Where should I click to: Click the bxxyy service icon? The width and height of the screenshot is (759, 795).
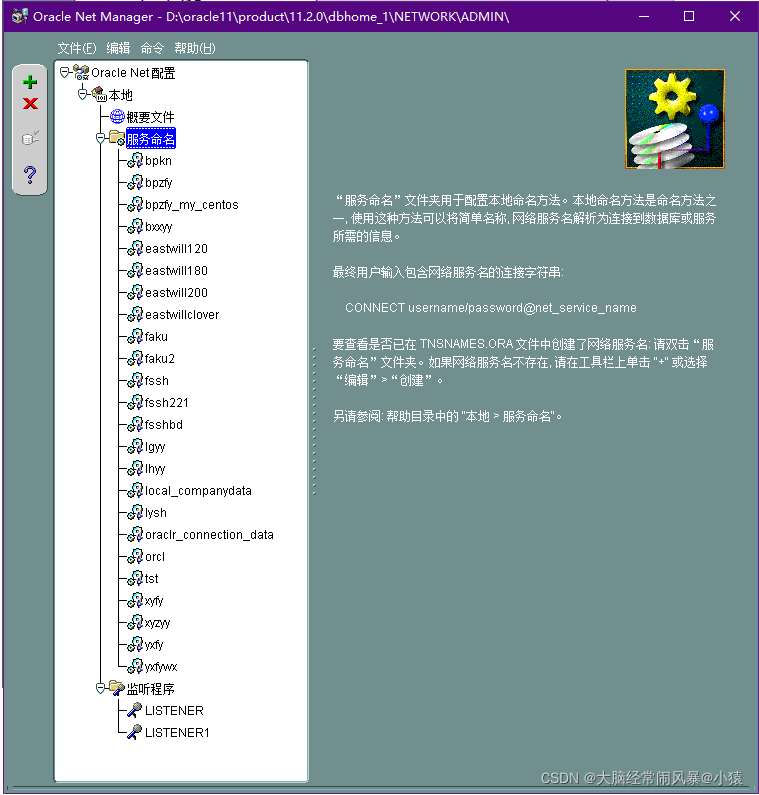point(135,227)
